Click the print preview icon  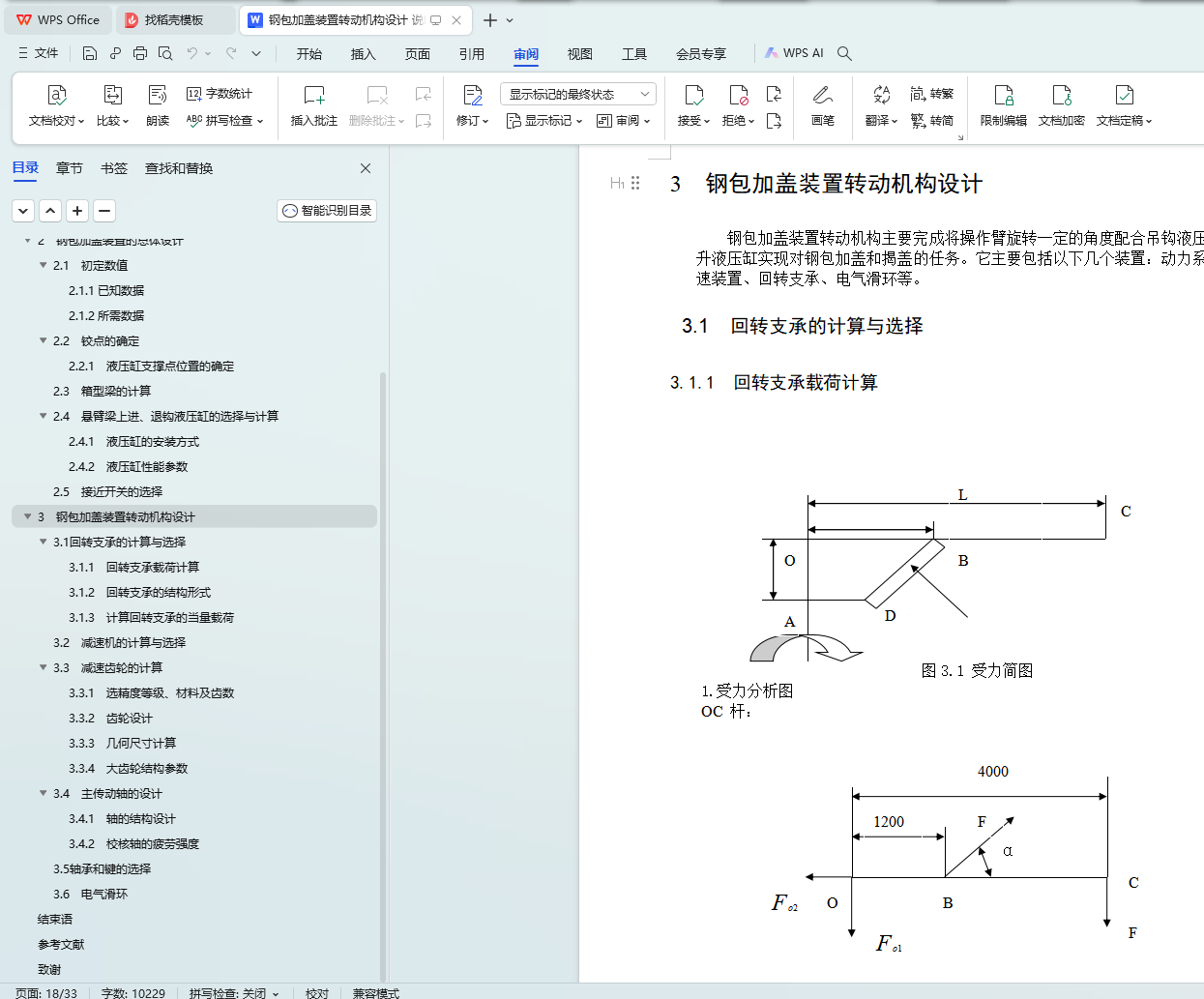165,53
